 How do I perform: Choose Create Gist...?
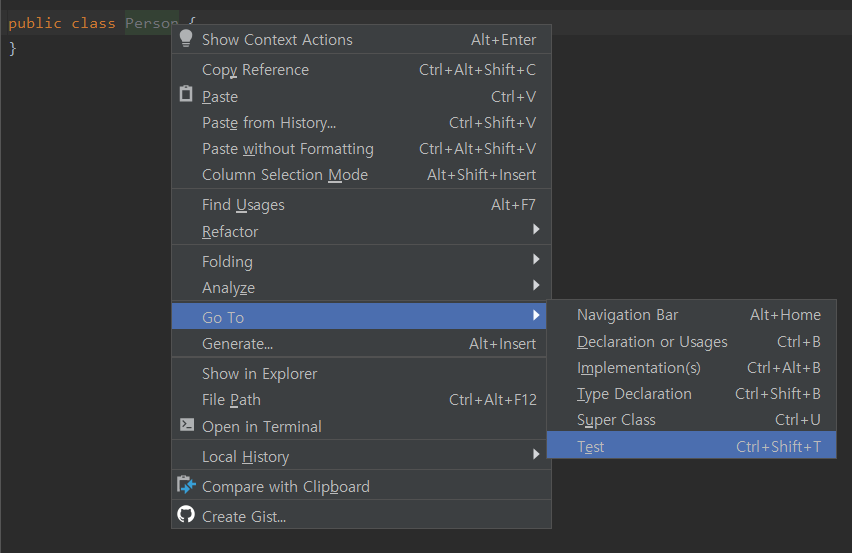tap(361, 516)
